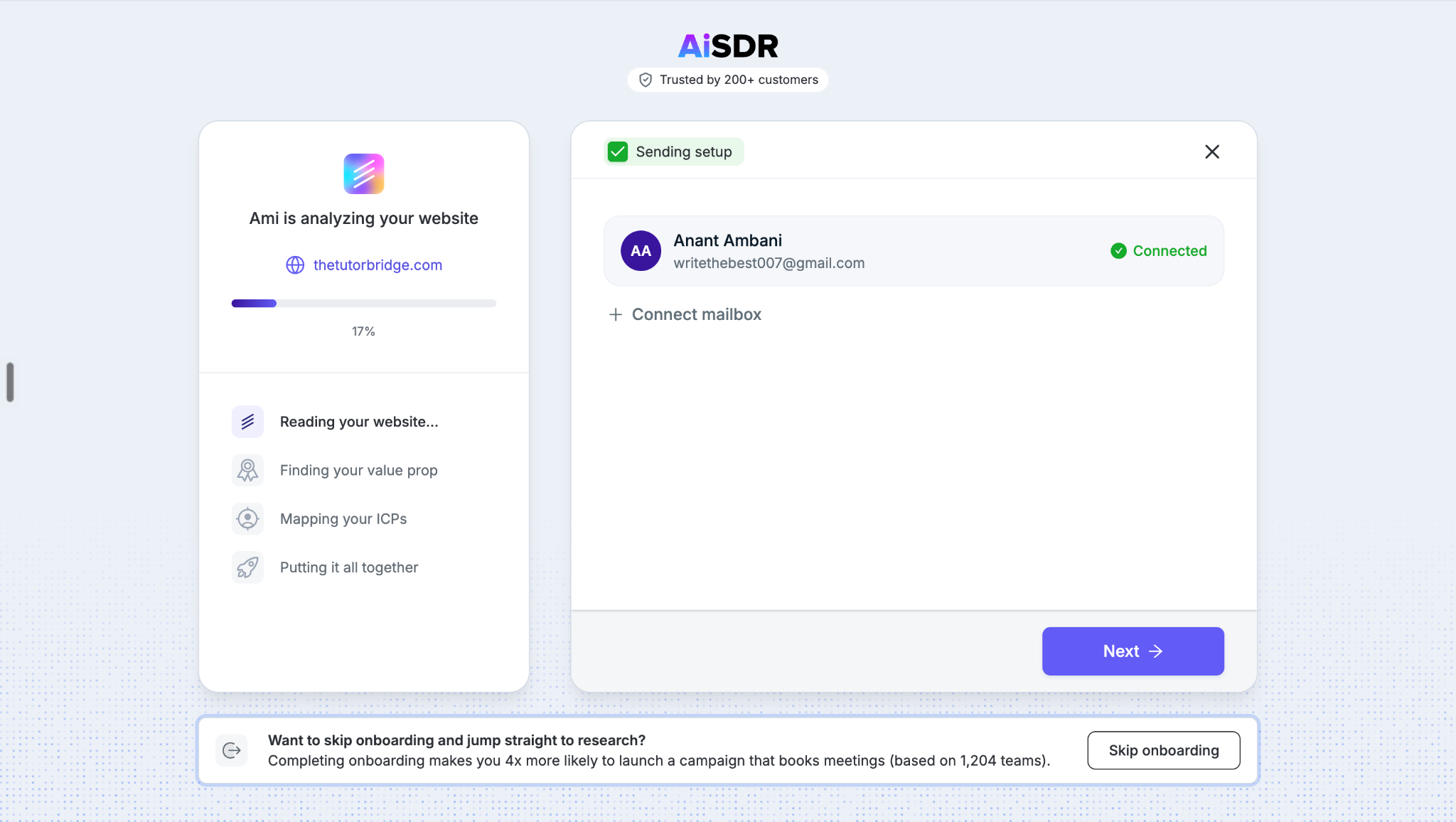Close the Sending setup panel
This screenshot has height=822, width=1456.
(1212, 151)
